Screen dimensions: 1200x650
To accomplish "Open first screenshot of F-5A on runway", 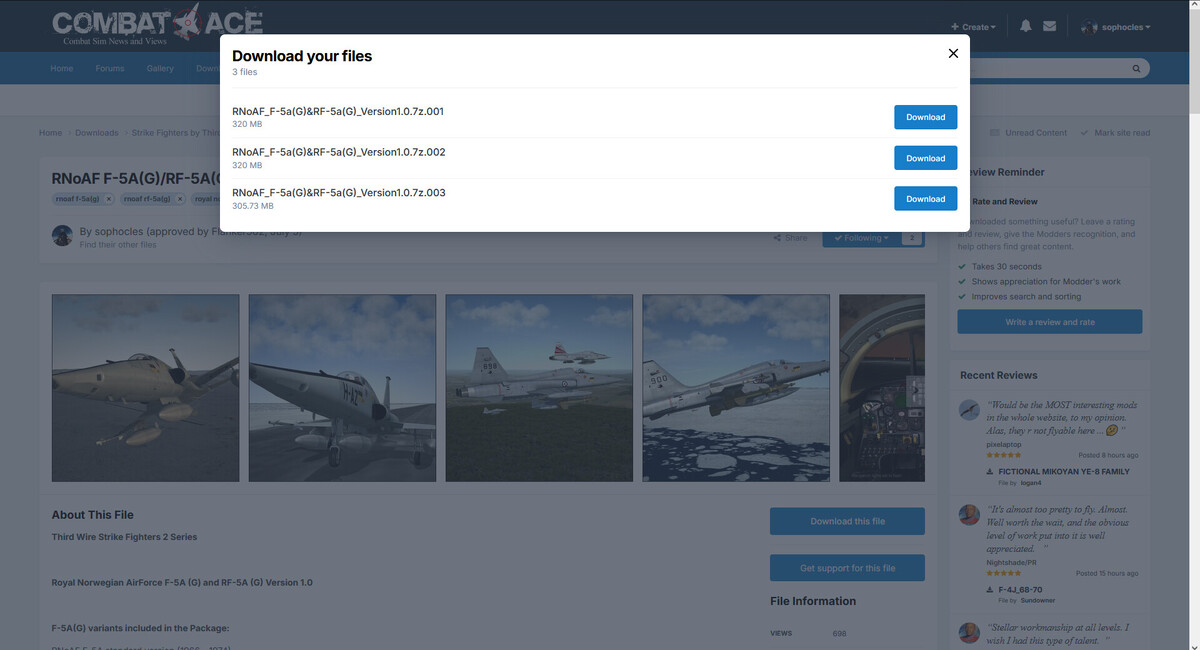I will (x=145, y=388).
